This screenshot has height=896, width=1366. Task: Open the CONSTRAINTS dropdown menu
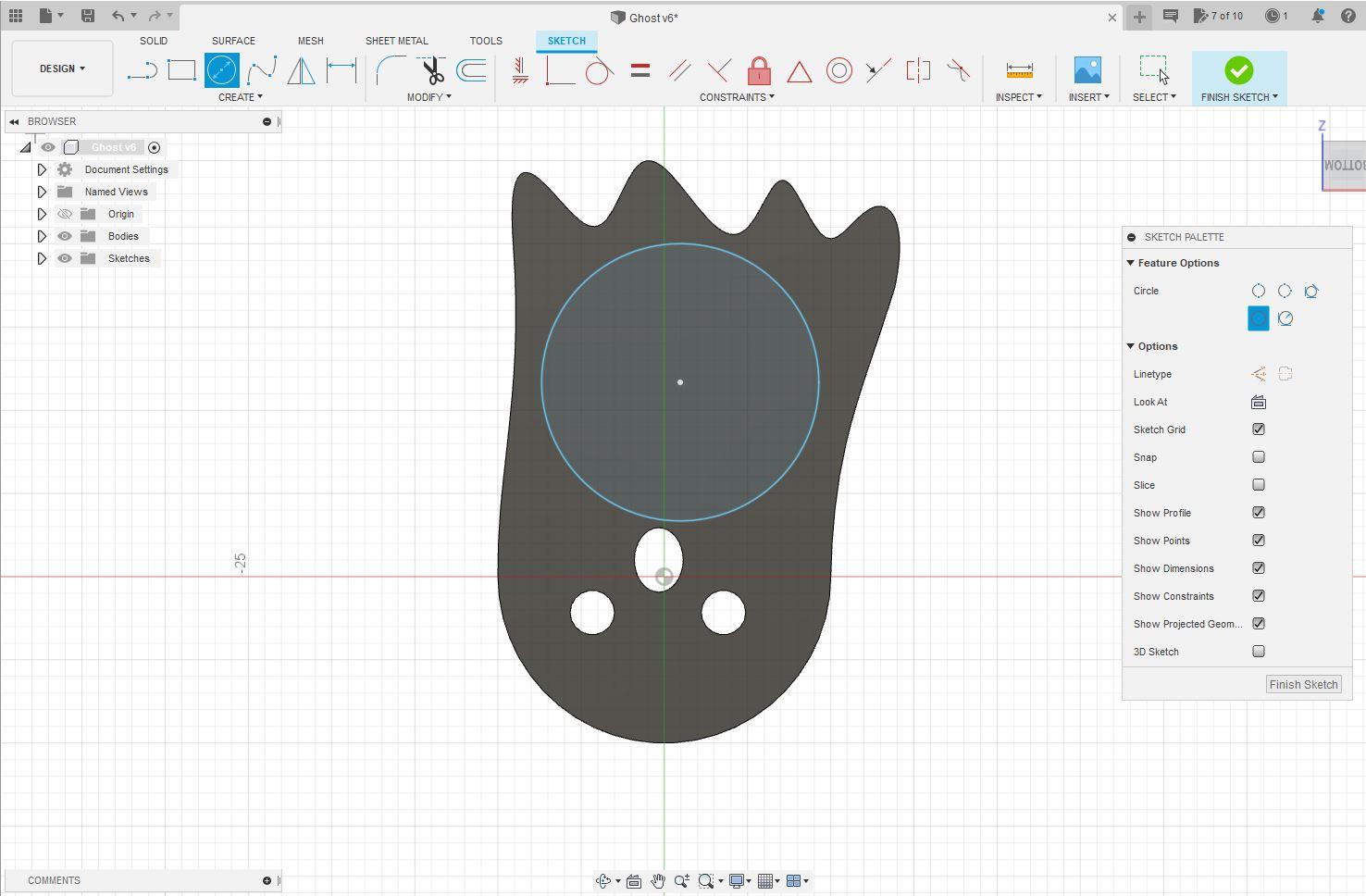click(737, 97)
